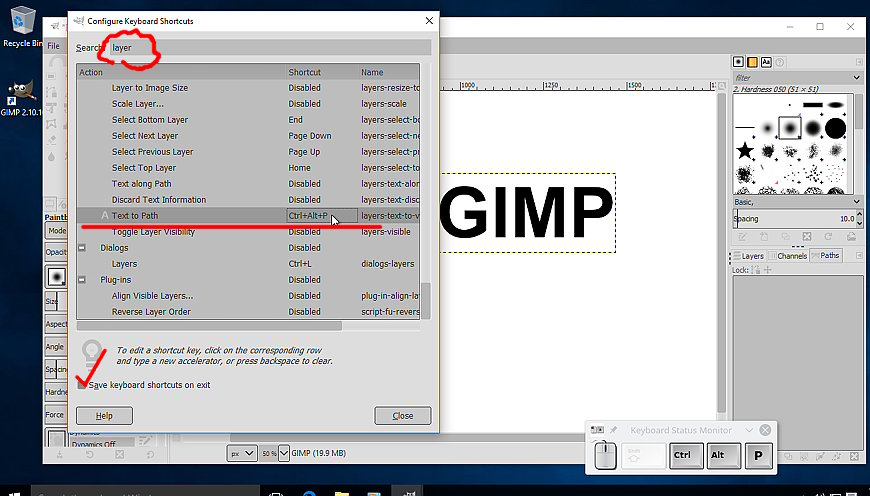Screen dimensions: 870x496
Task: Select the Discard Text Information row
Action: pyautogui.click(x=248, y=200)
